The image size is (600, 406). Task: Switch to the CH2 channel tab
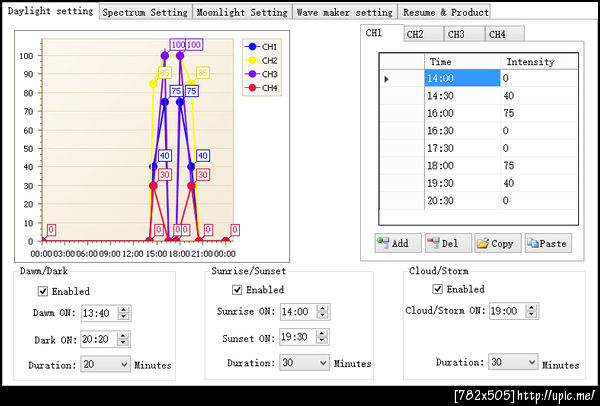(423, 34)
